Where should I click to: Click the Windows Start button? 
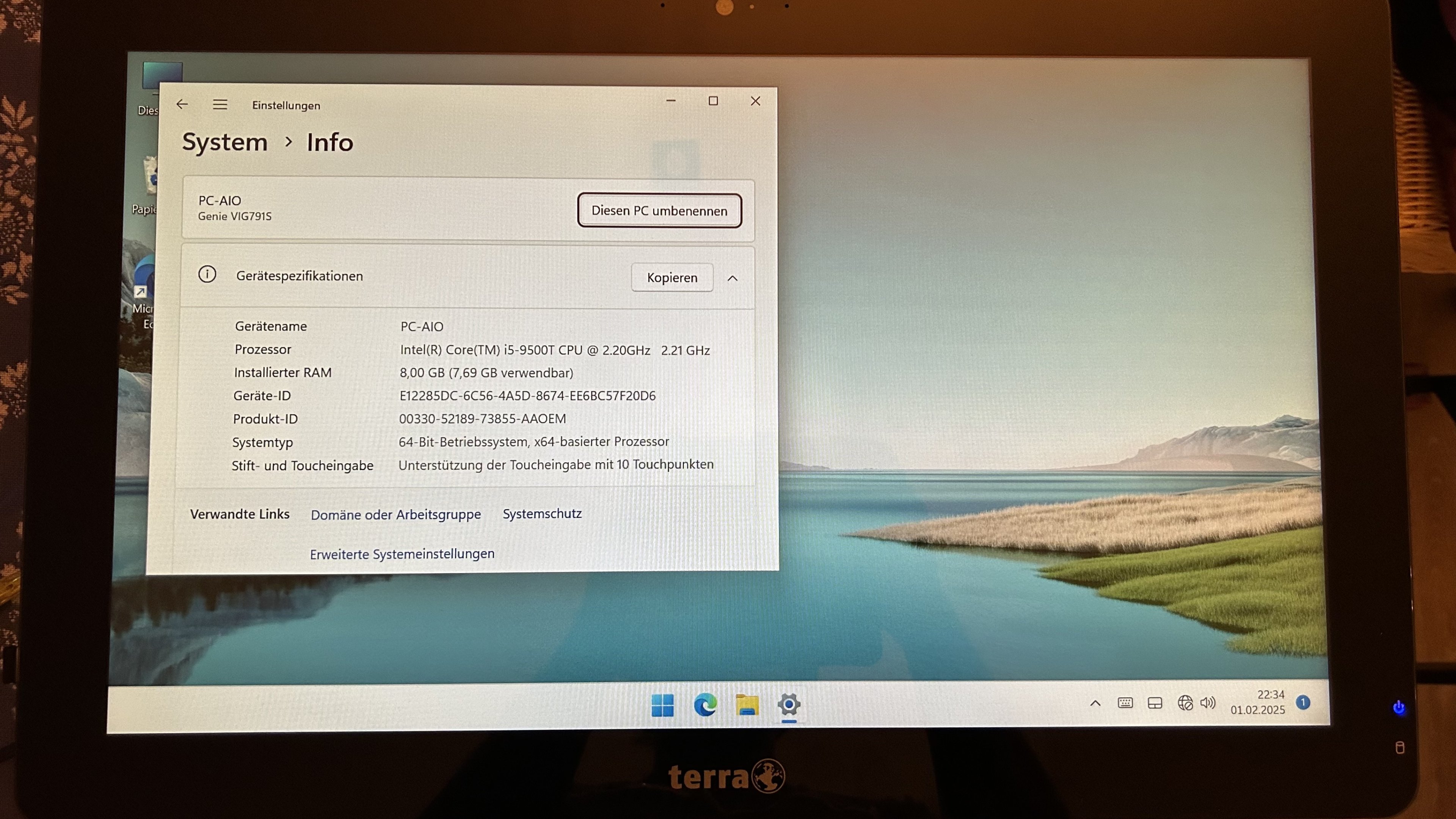pyautogui.click(x=662, y=705)
